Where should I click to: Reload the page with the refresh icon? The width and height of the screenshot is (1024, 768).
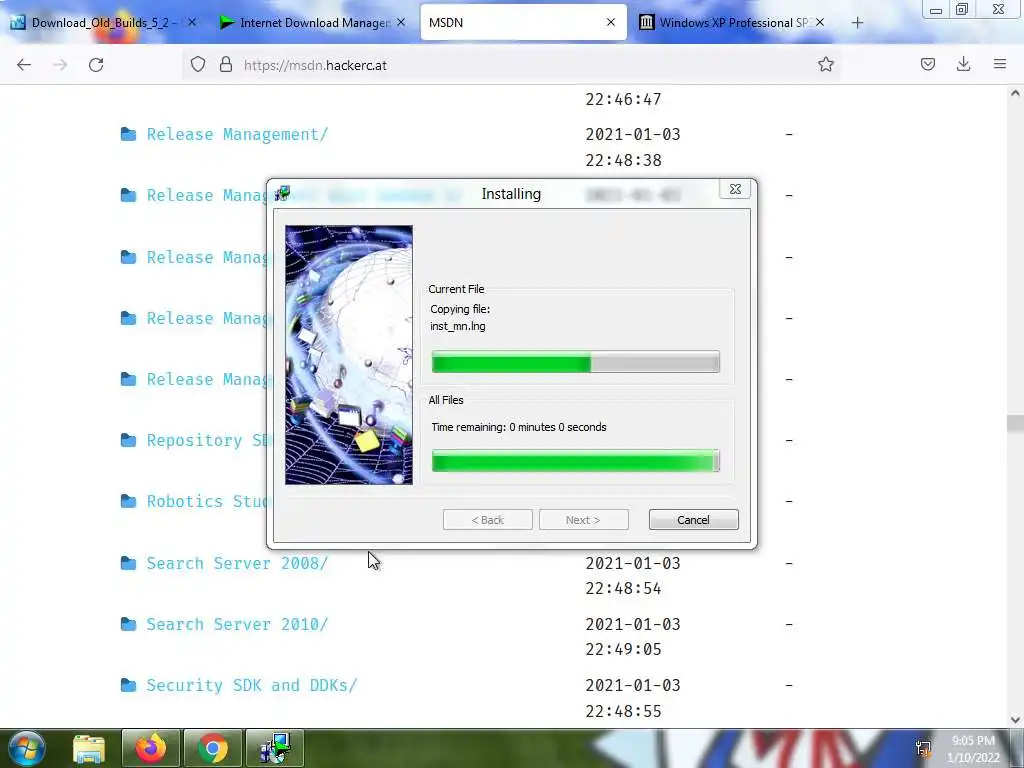point(96,65)
